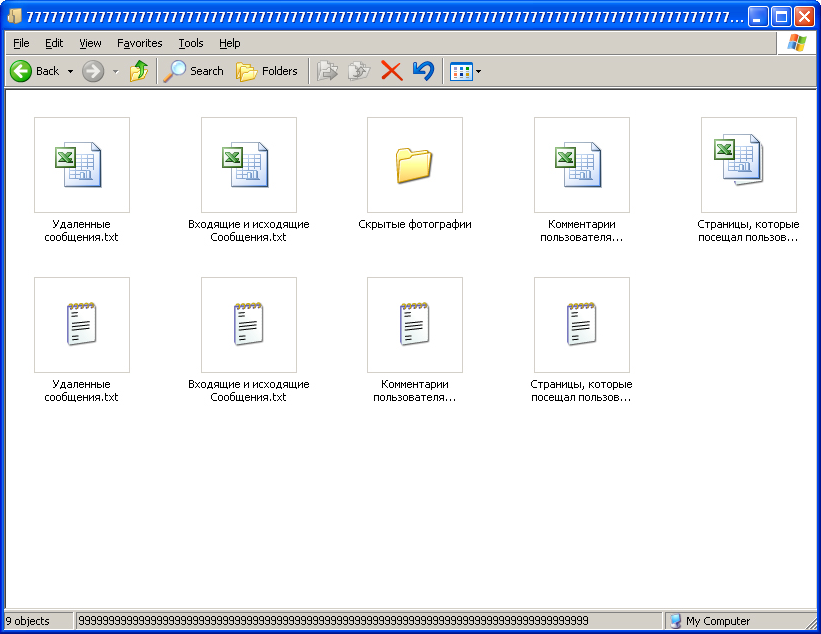Open the Tools menu
This screenshot has height=634, width=821.
190,43
